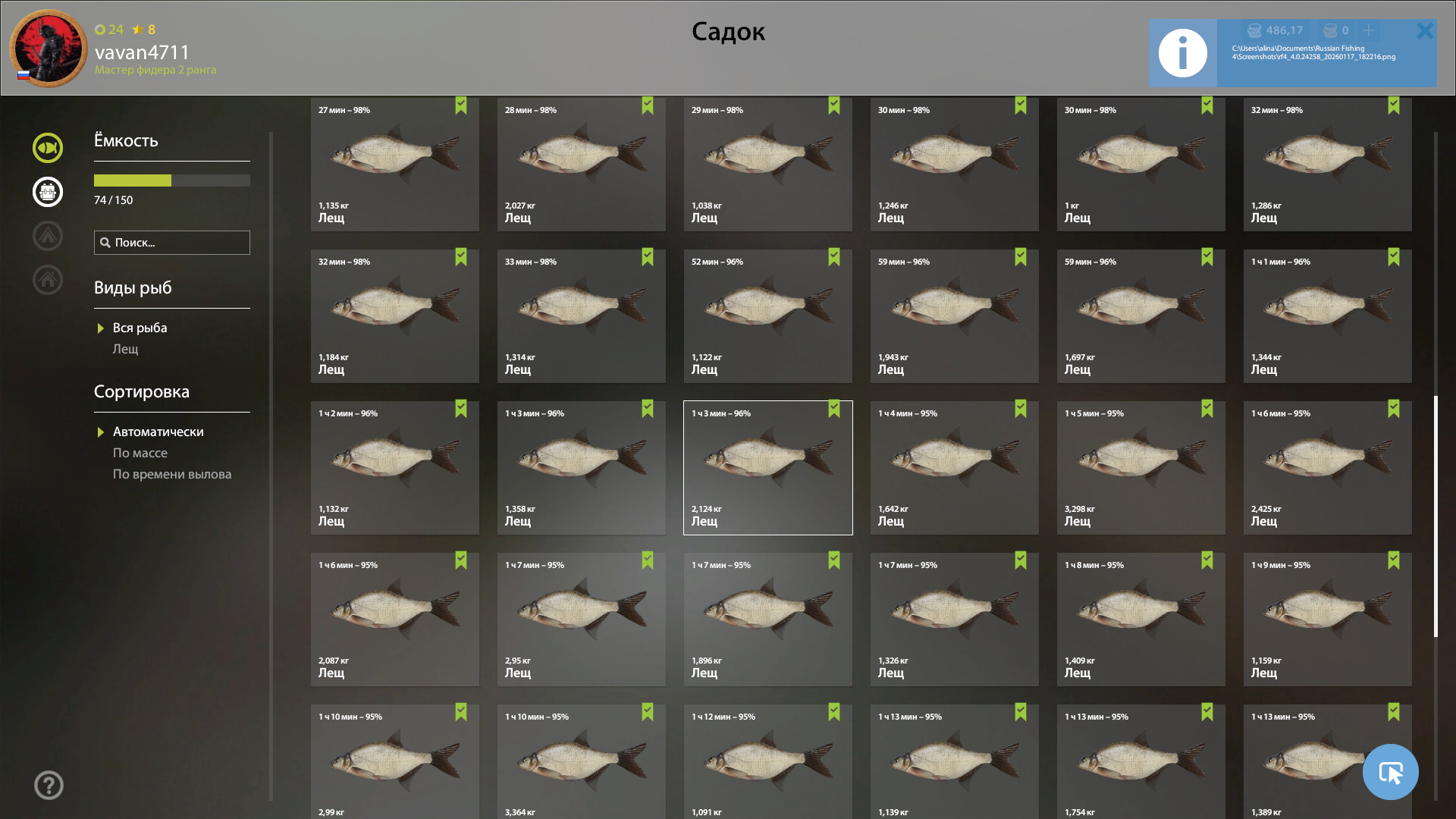The image size is (1456, 819).
Task: Toggle bookmark on 3,298 кг Лещ card
Action: (1207, 409)
